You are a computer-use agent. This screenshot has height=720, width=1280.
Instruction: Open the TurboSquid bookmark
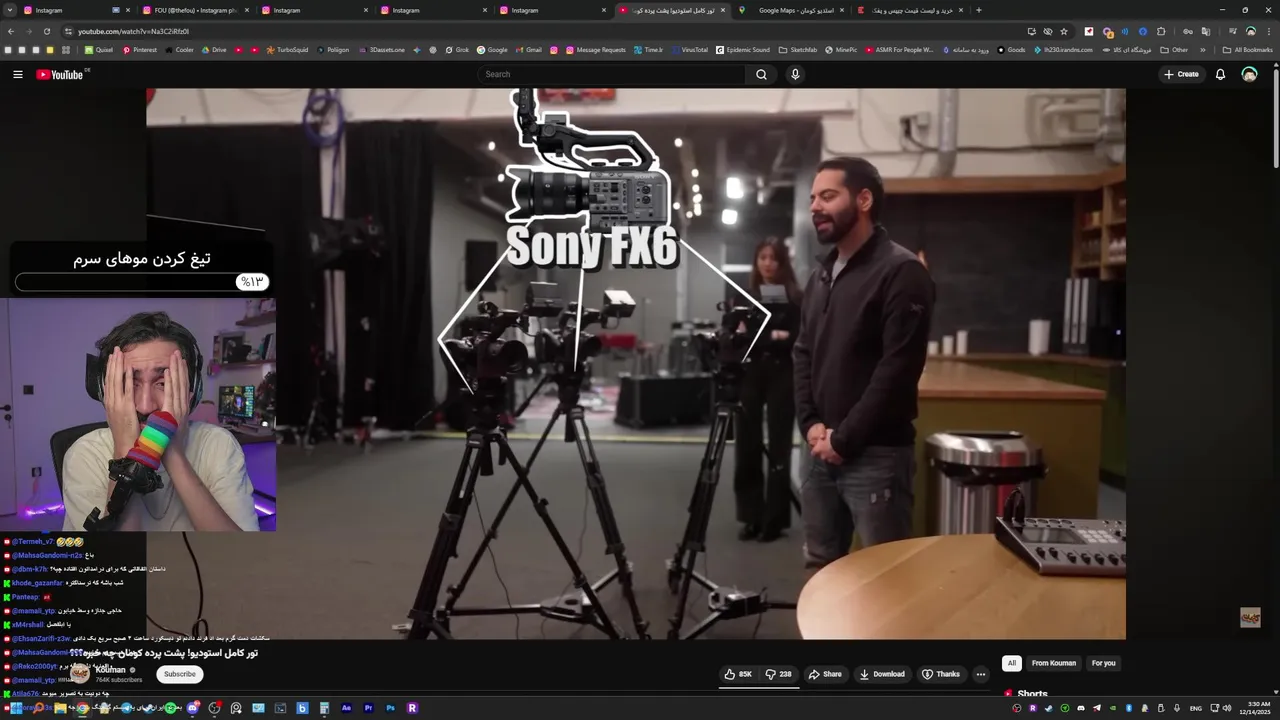[287, 50]
